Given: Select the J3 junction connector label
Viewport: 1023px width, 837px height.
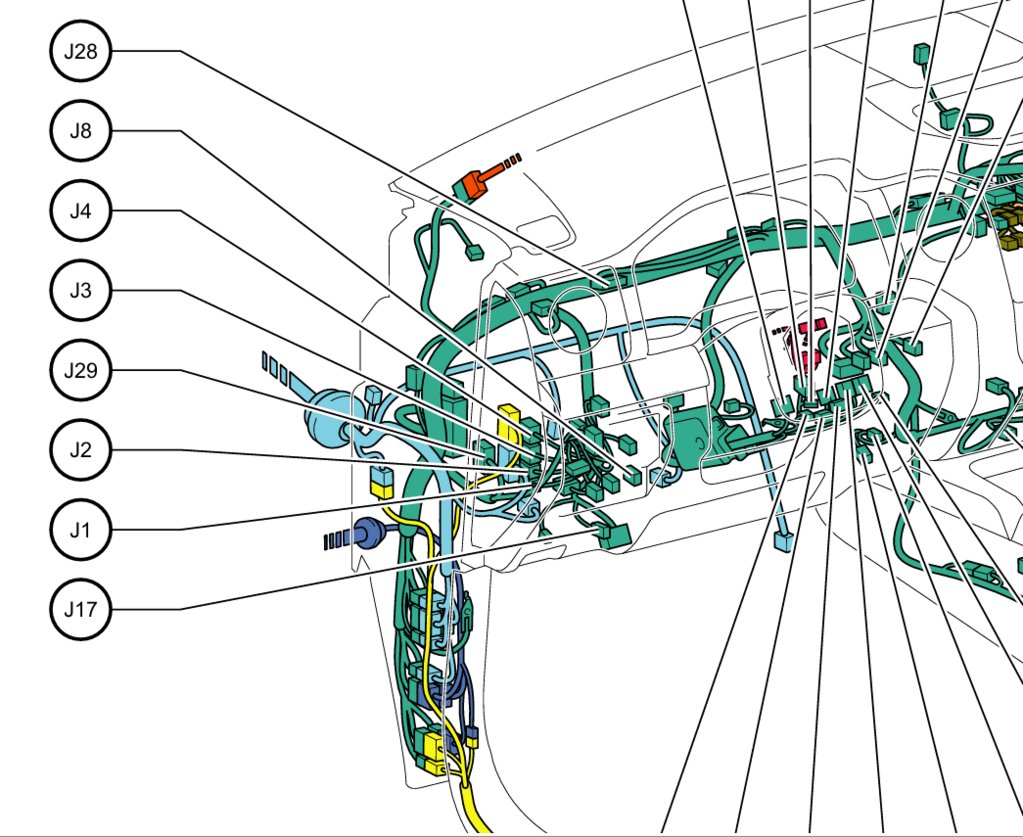Looking at the screenshot, I should (81, 290).
